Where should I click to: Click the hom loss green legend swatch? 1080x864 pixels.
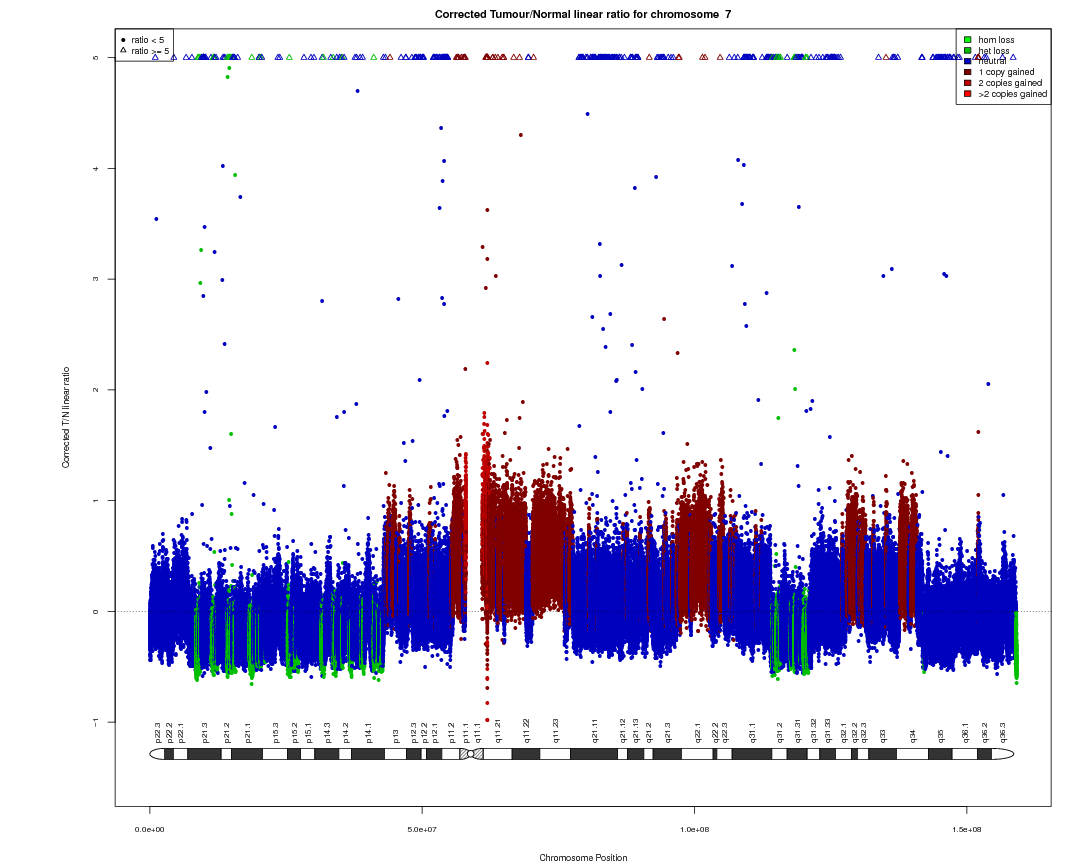click(968, 40)
